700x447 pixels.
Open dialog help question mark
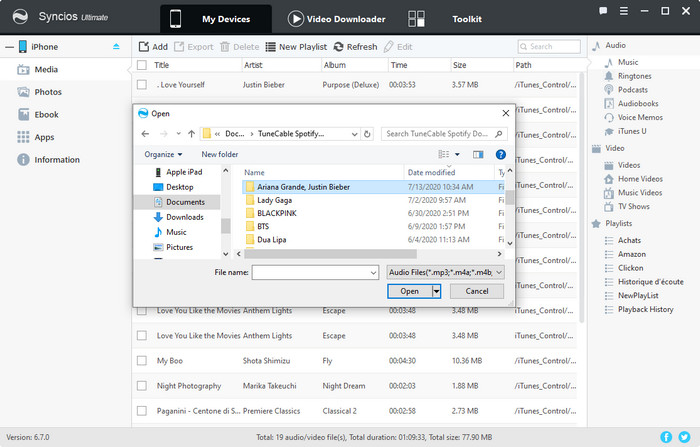[x=501, y=155]
